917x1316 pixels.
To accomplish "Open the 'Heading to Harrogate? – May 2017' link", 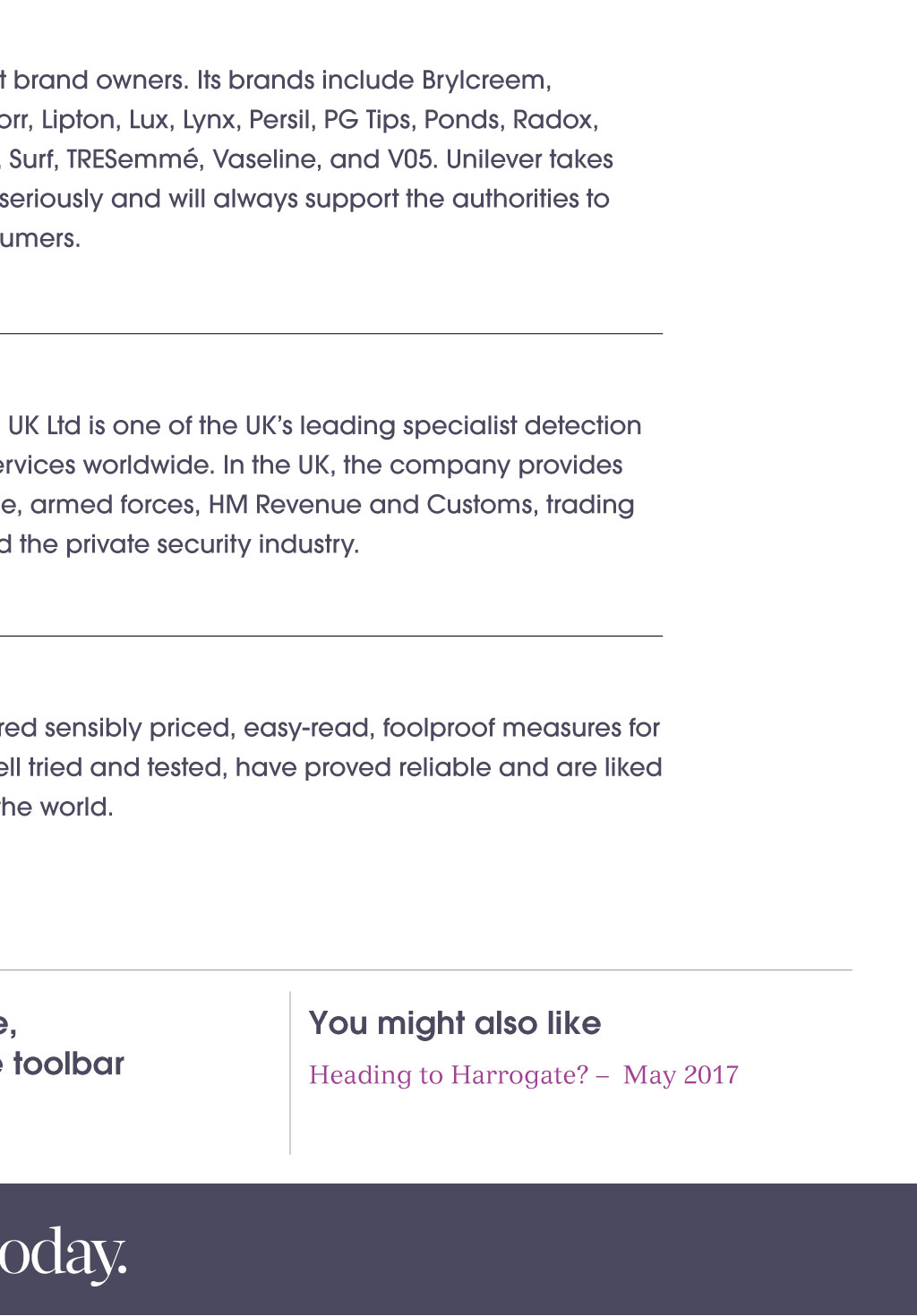I will tap(524, 1075).
